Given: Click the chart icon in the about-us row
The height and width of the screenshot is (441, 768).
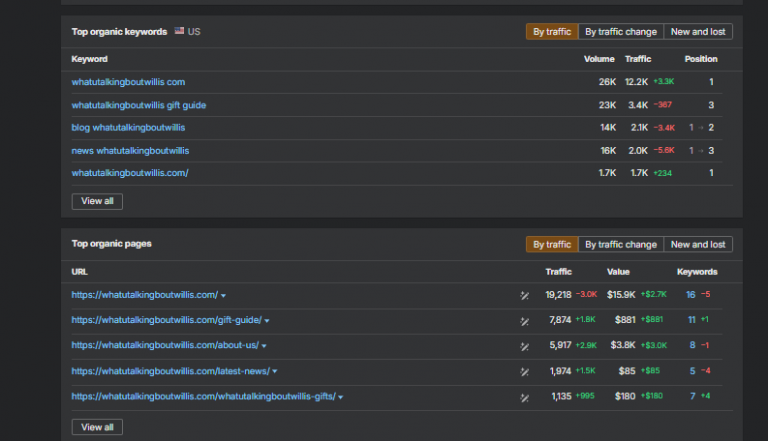Looking at the screenshot, I should (x=525, y=346).
